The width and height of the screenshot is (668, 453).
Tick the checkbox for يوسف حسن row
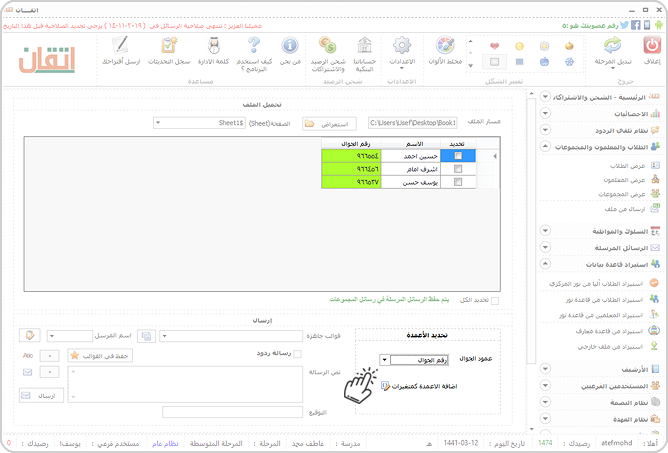click(458, 182)
